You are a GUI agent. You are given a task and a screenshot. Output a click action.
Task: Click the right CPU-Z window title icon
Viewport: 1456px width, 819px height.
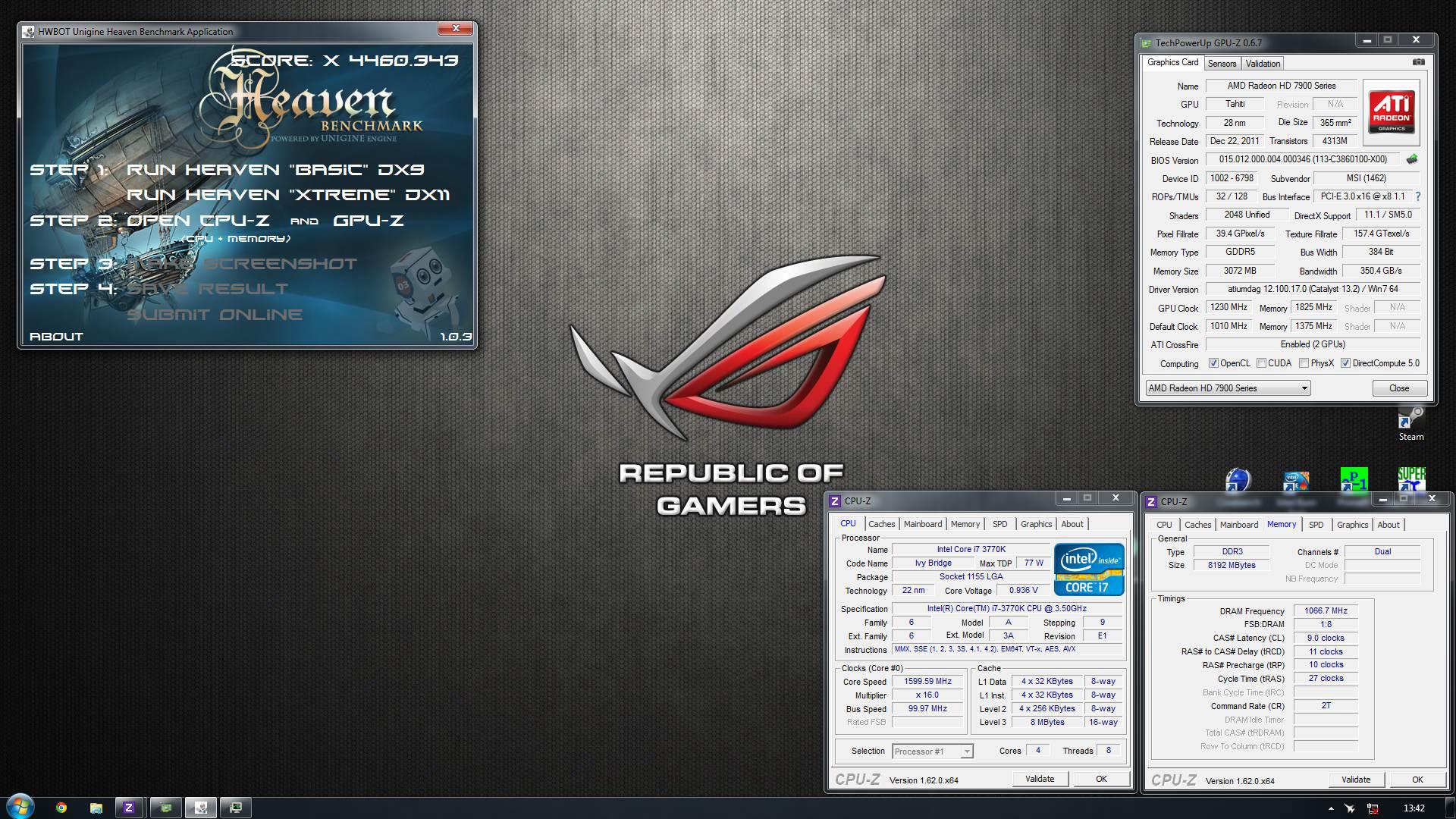1151,501
